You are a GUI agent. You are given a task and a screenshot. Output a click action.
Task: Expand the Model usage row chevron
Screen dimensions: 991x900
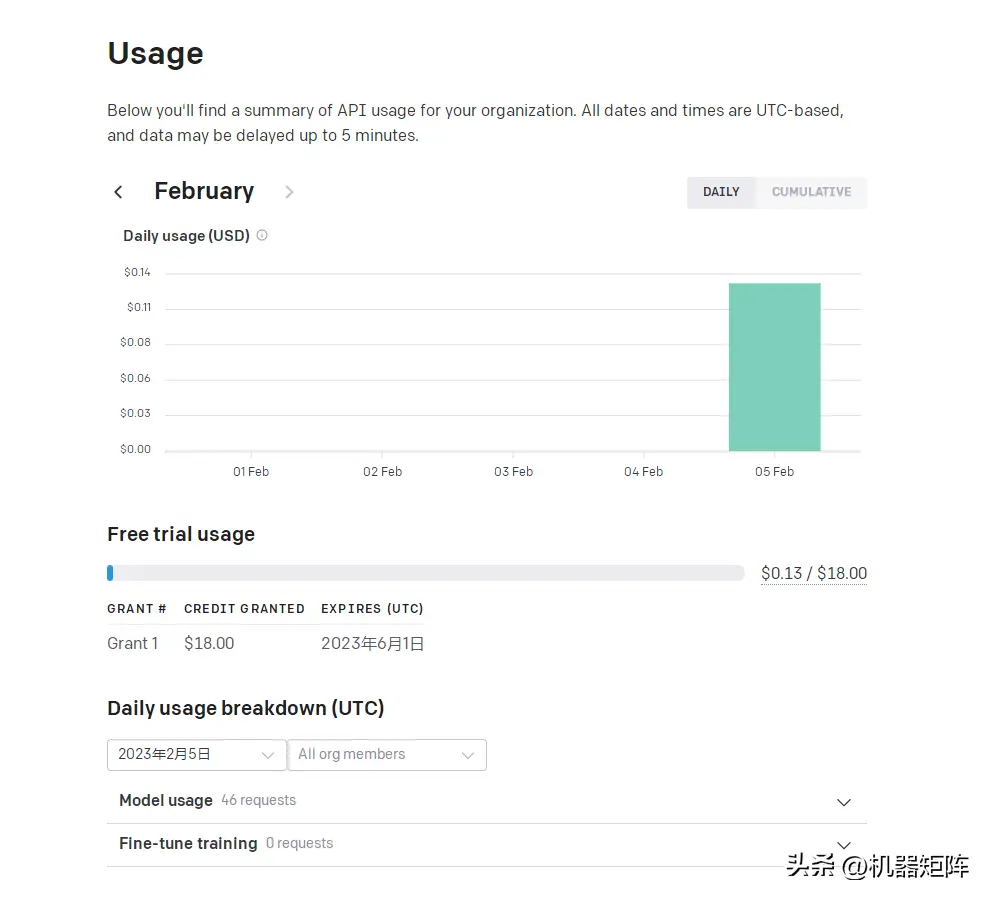click(x=844, y=802)
